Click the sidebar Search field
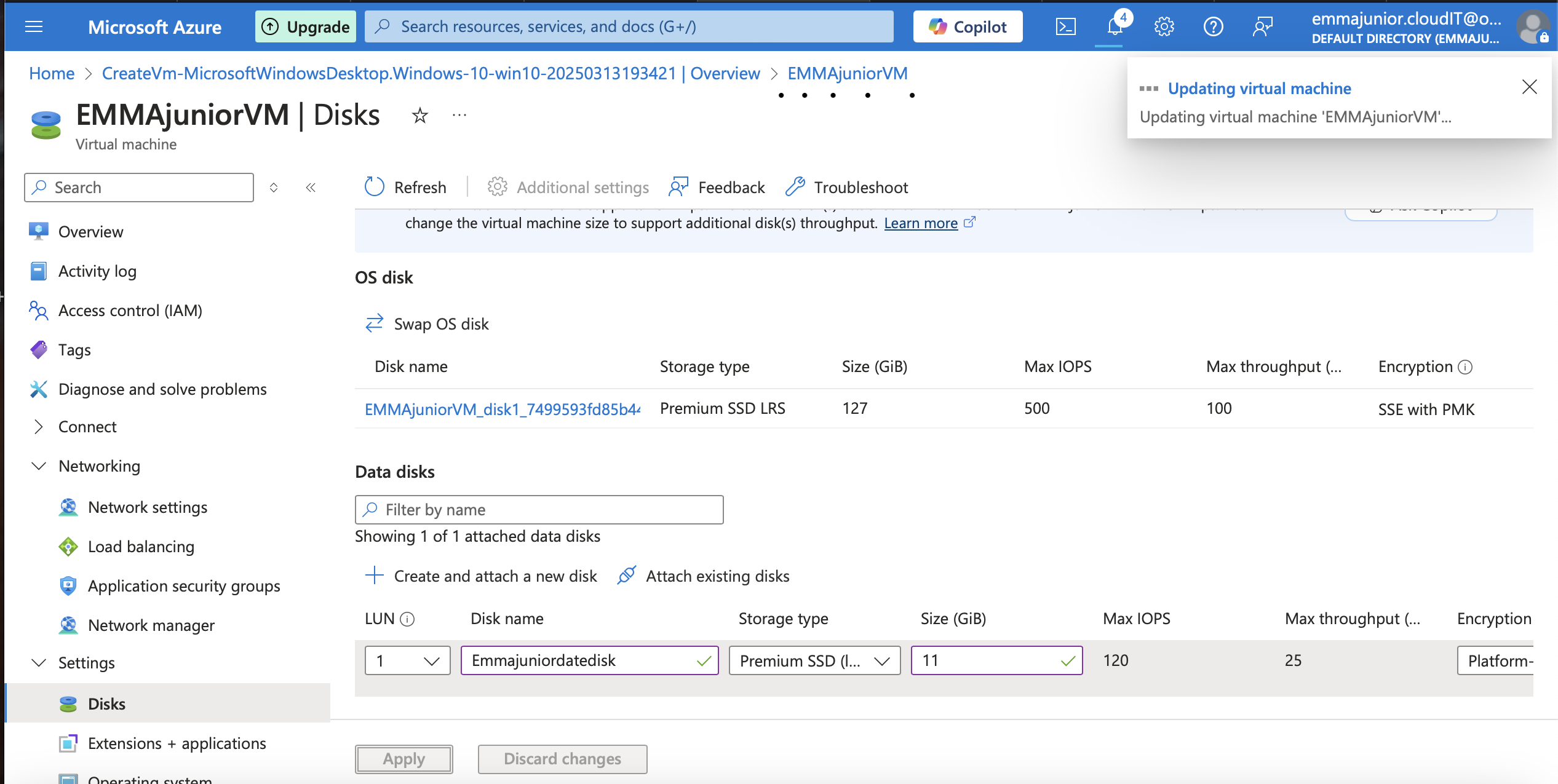This screenshot has width=1558, height=784. [139, 188]
